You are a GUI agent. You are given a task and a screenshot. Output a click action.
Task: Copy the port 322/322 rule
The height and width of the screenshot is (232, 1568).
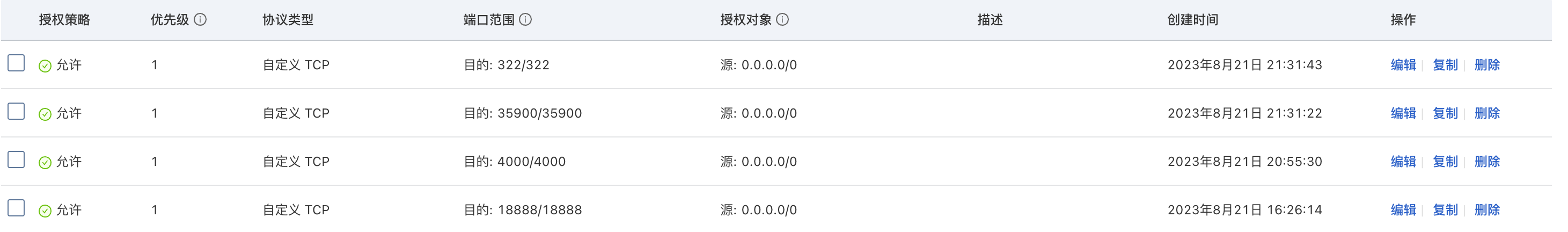point(1445,65)
